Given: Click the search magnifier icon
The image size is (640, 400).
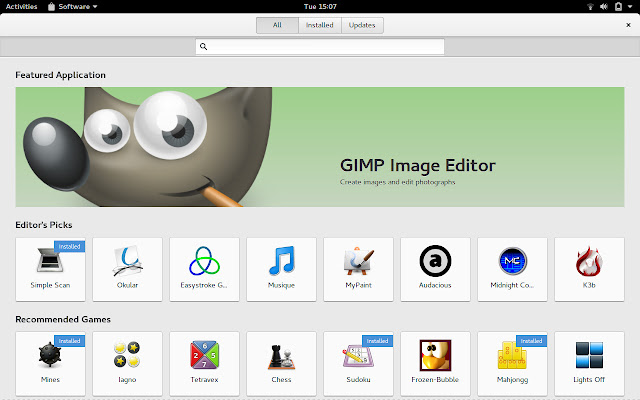Looking at the screenshot, I should coord(203,47).
